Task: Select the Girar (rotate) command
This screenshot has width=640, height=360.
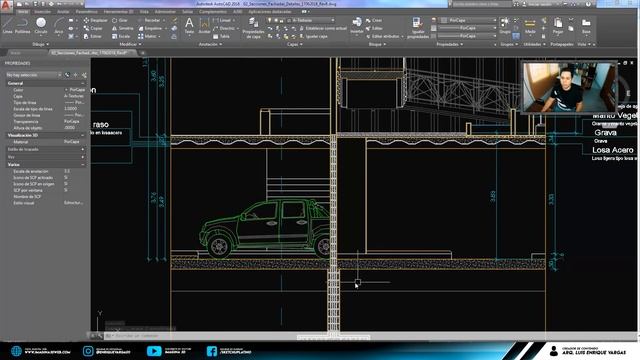Action: point(120,20)
